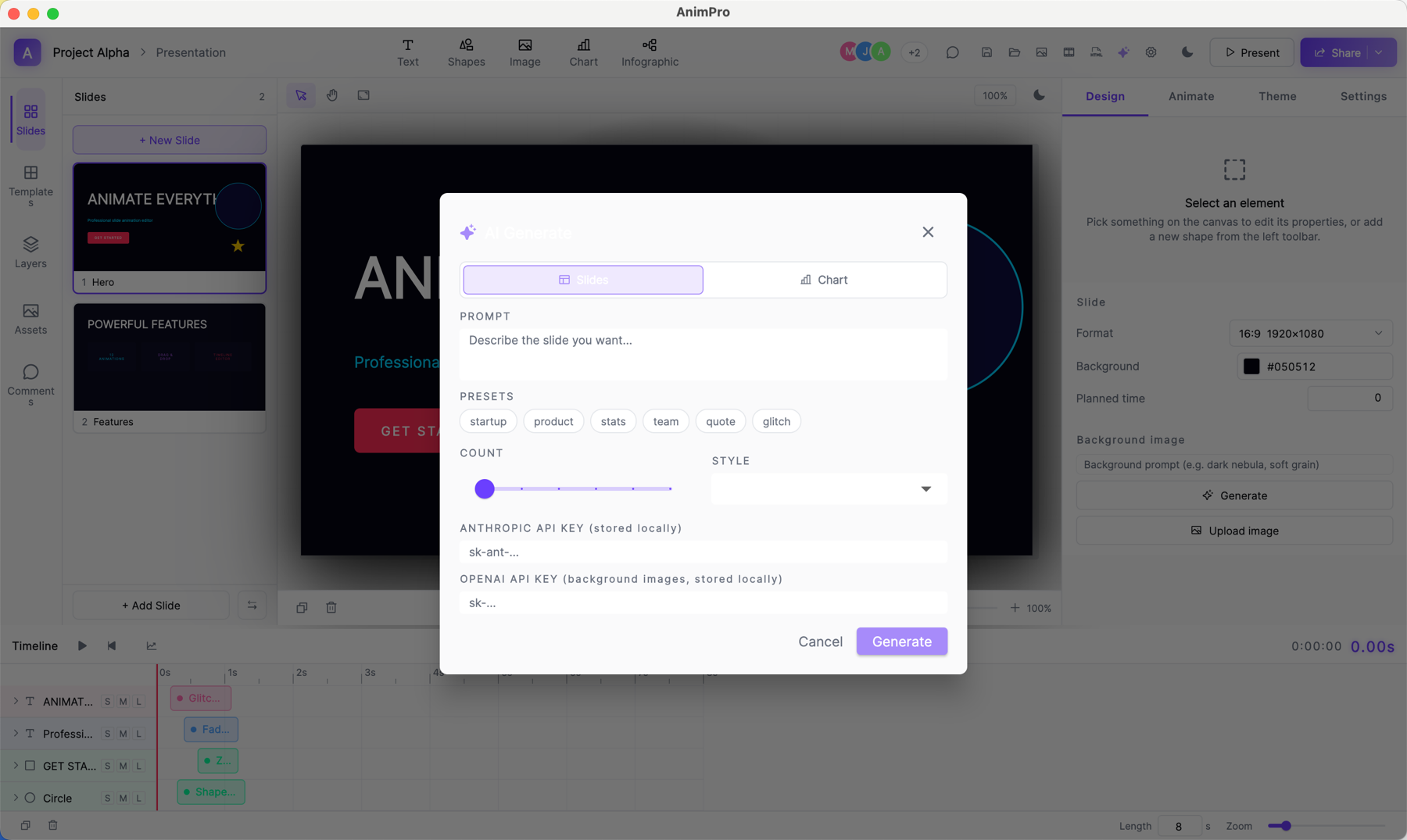Expand the Professi... timeline track
Image resolution: width=1407 pixels, height=840 pixels.
tap(15, 734)
